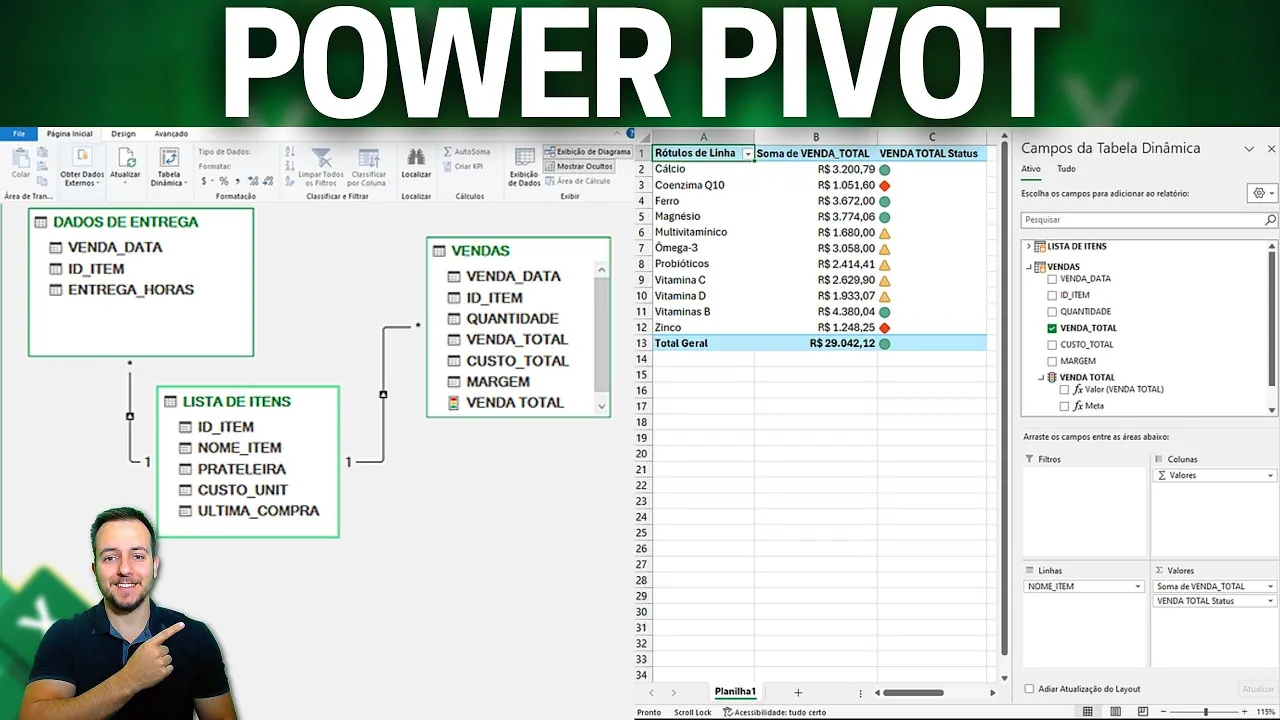
Task: Click the zoom slider handle
Action: [1206, 712]
